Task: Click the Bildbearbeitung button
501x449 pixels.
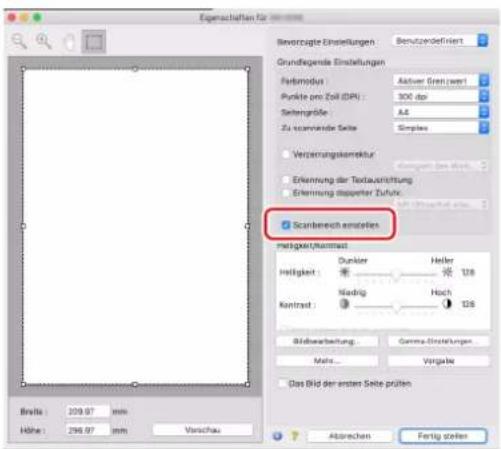Action: point(327,341)
